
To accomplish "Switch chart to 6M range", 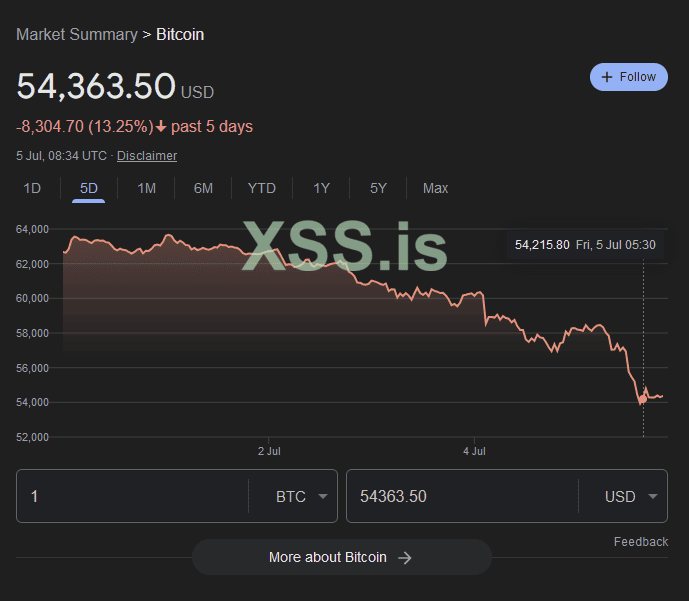I will (x=203, y=188).
